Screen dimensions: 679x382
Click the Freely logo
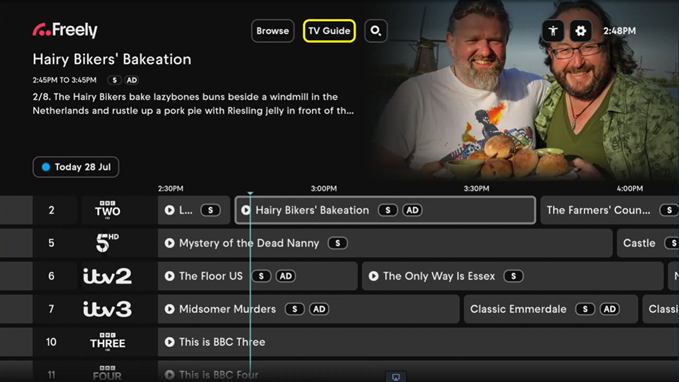(x=65, y=30)
